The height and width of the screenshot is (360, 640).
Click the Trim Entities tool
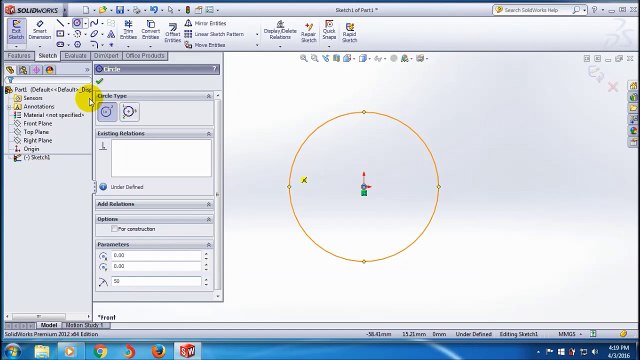128,30
